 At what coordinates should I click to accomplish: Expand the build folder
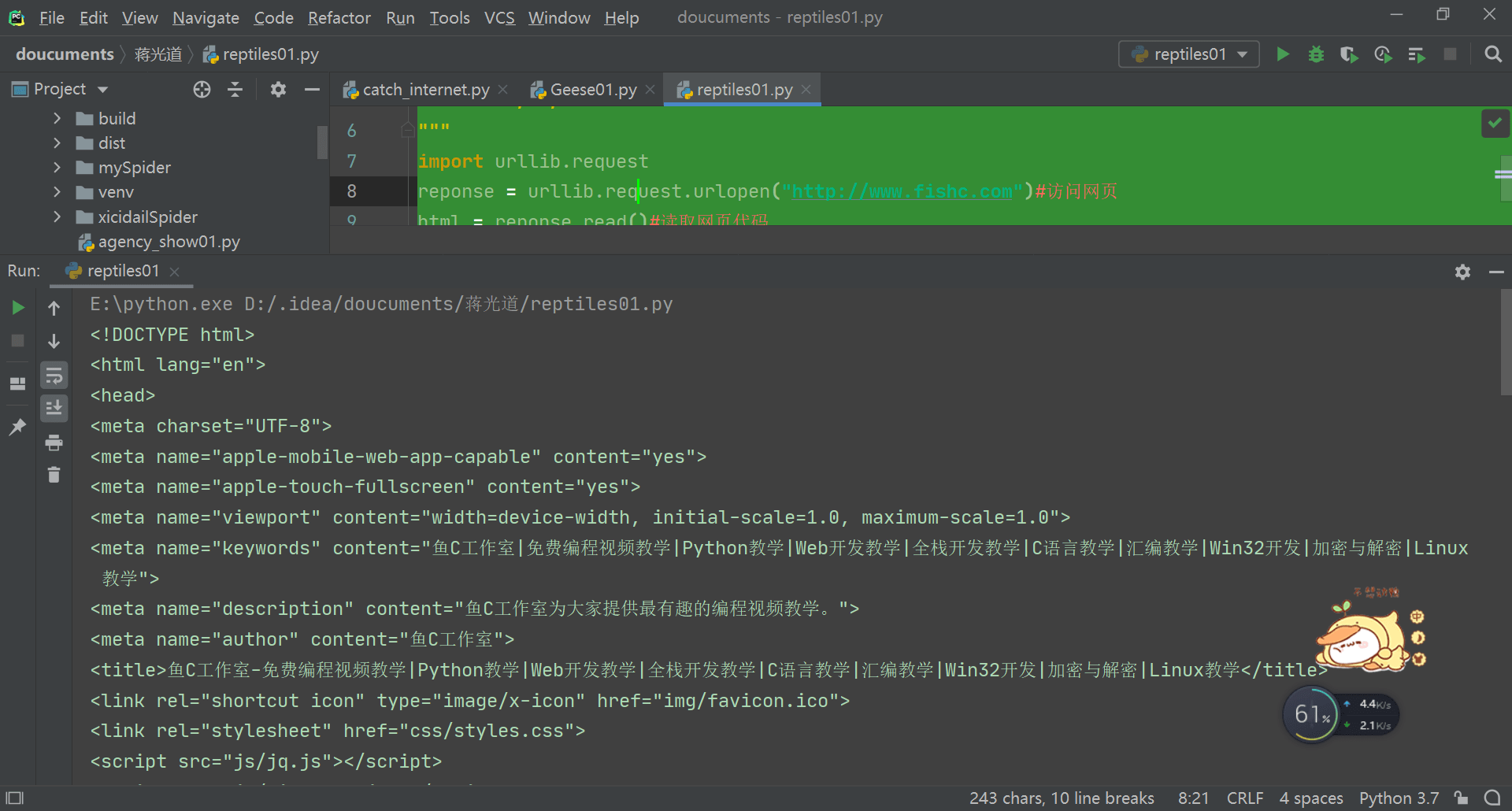pos(57,118)
